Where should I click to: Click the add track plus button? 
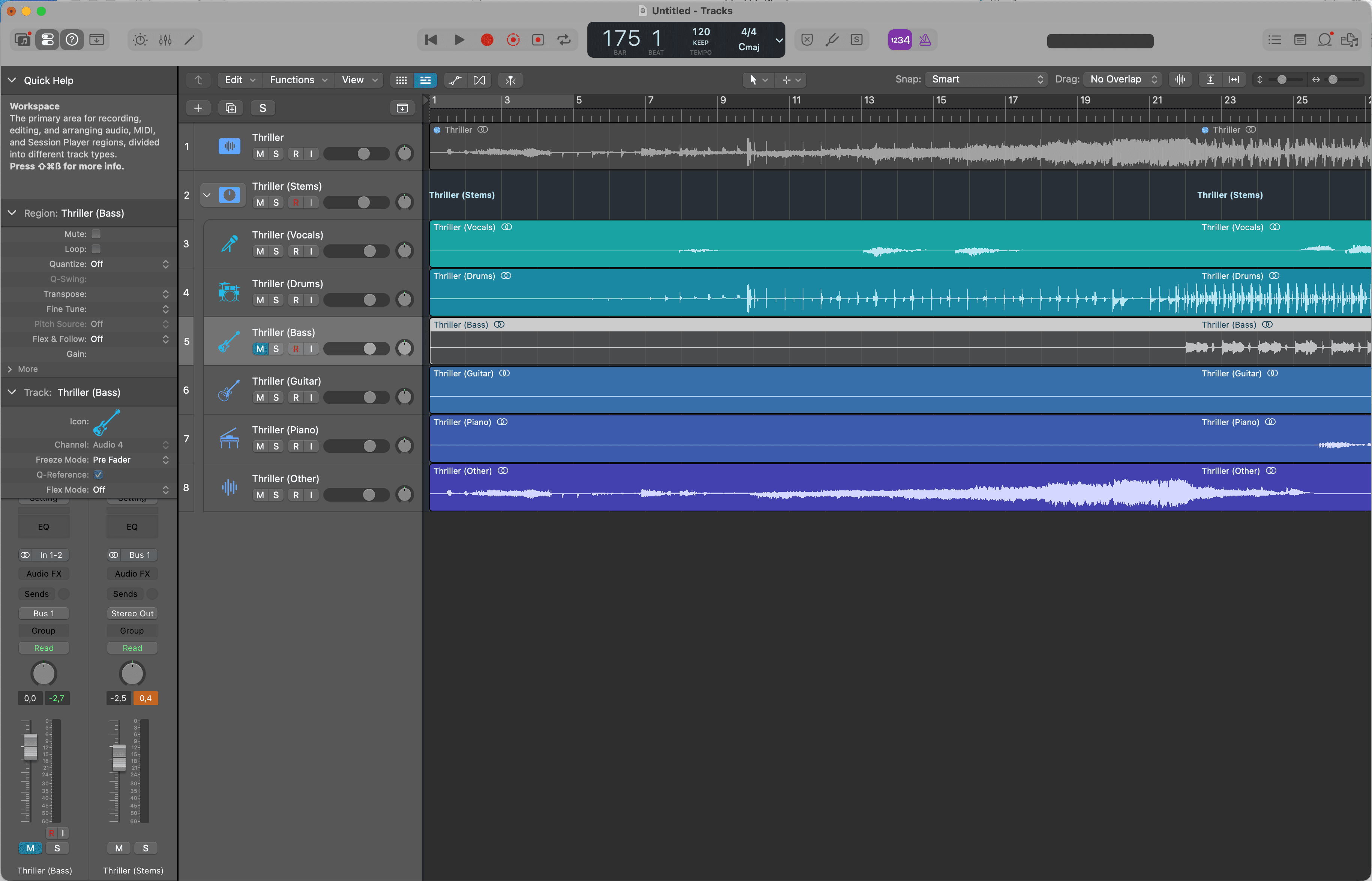pos(198,108)
